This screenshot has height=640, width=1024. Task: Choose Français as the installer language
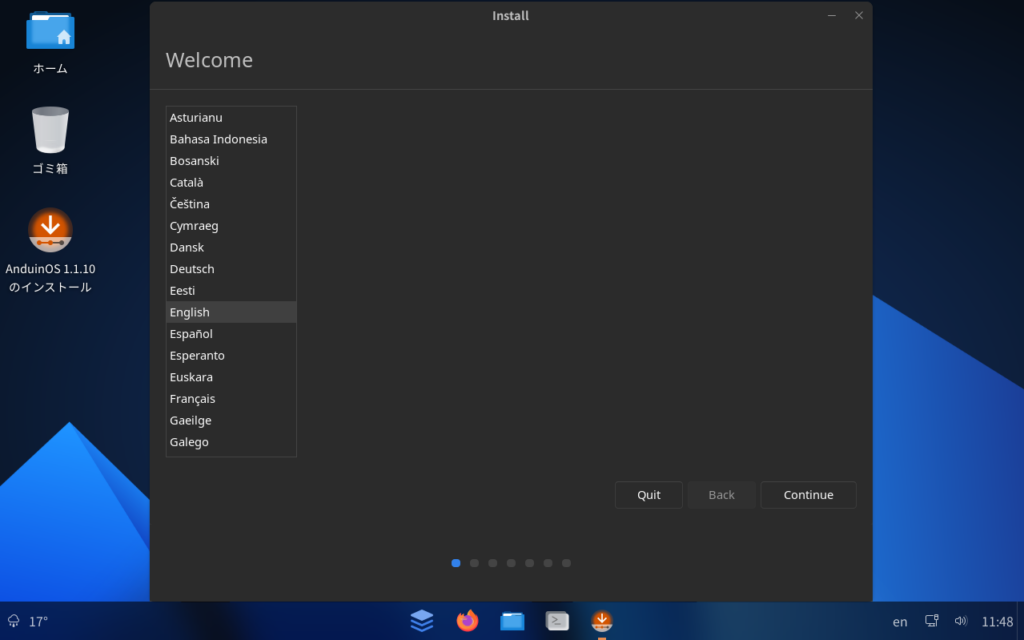pos(192,399)
